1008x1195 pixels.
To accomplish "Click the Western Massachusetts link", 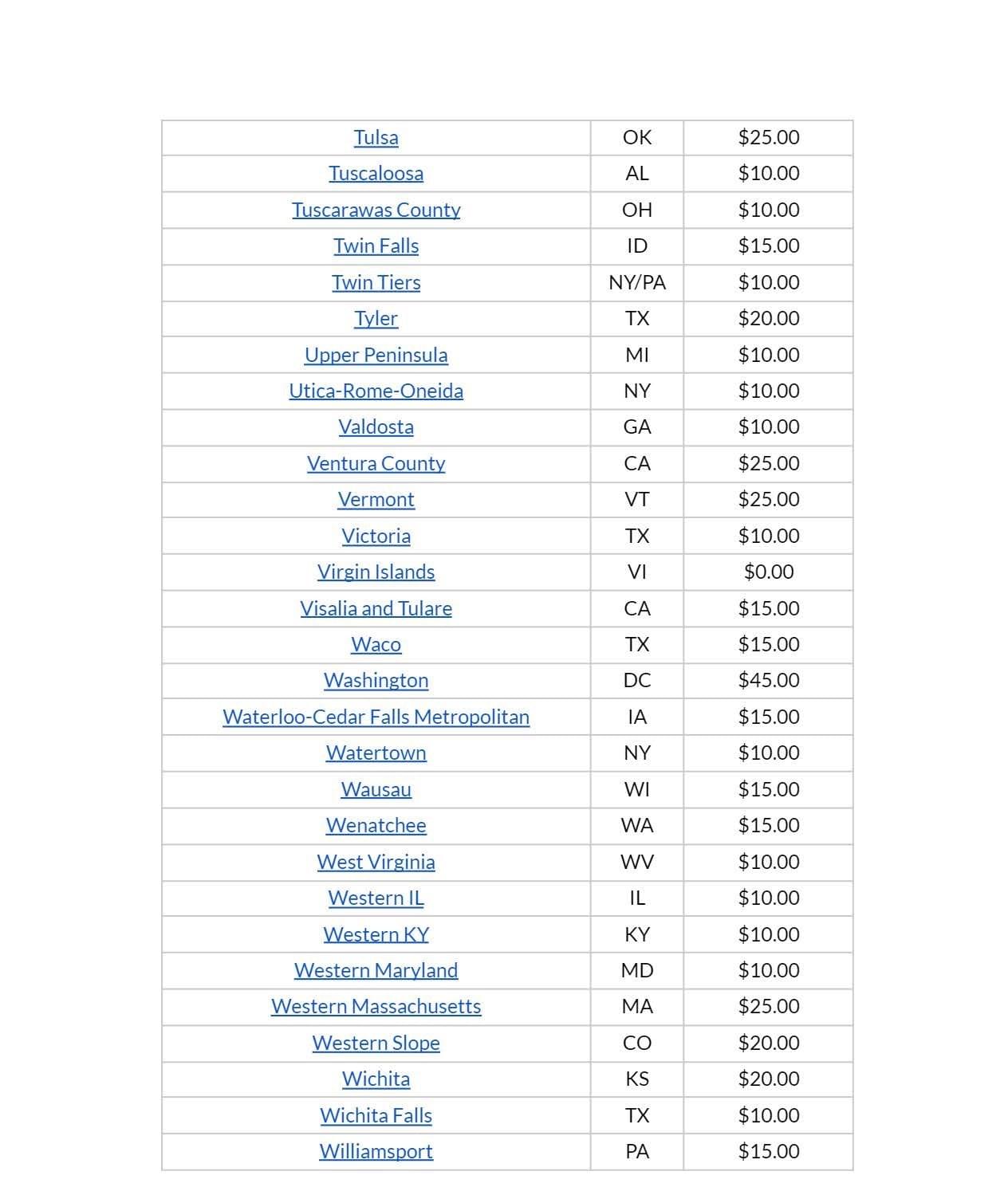I will point(376,1007).
